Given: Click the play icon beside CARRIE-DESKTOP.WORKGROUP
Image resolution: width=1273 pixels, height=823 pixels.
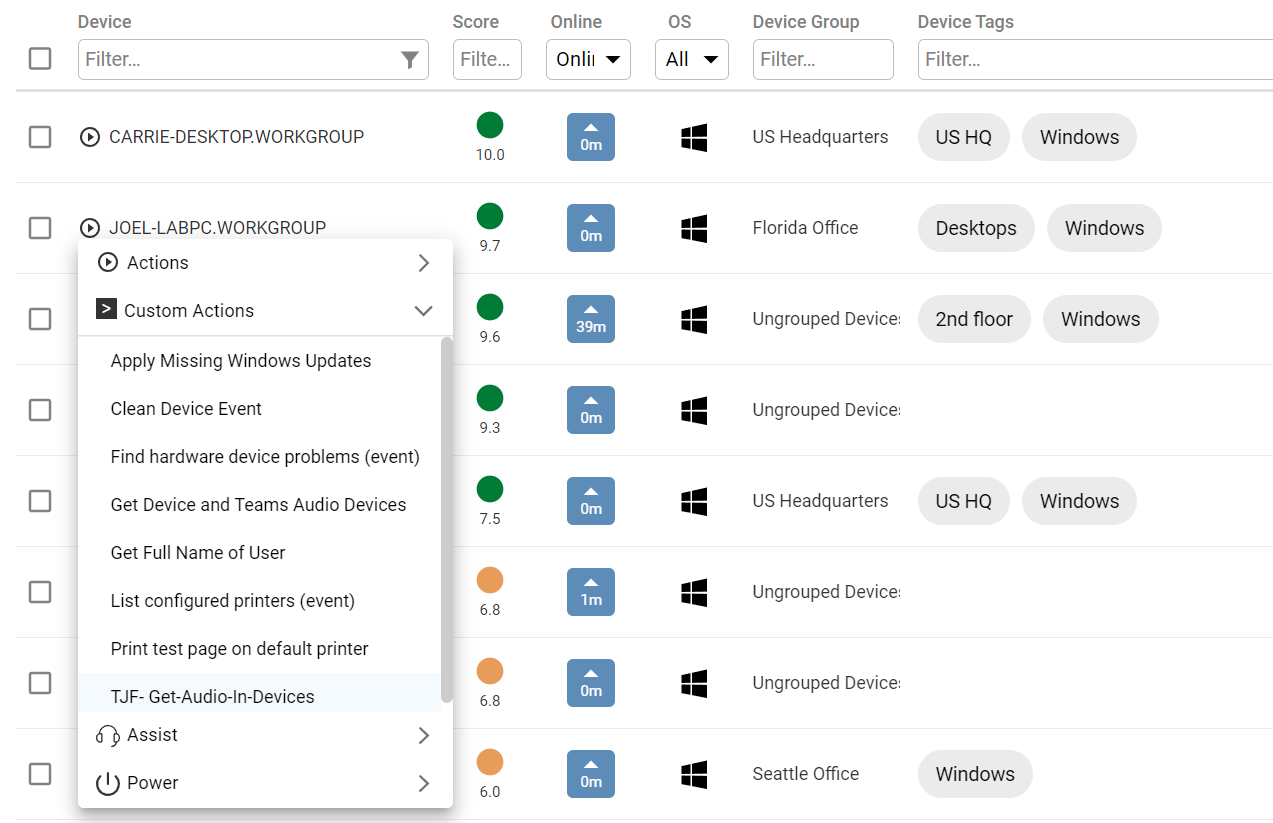Looking at the screenshot, I should pyautogui.click(x=90, y=137).
